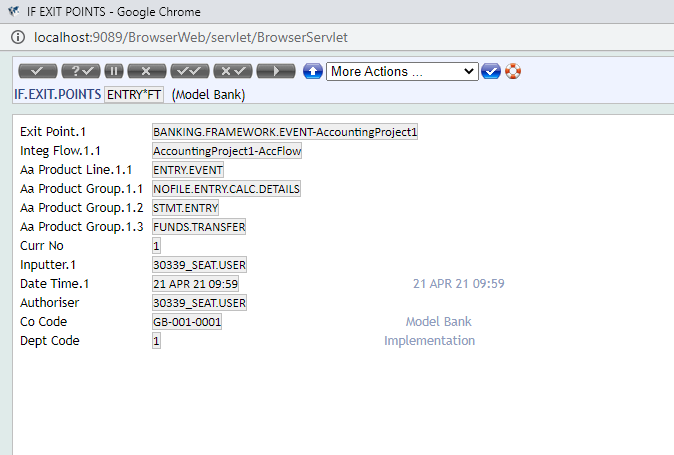
Task: Click the Reverse X-check toolbar button
Action: pyautogui.click(x=233, y=71)
